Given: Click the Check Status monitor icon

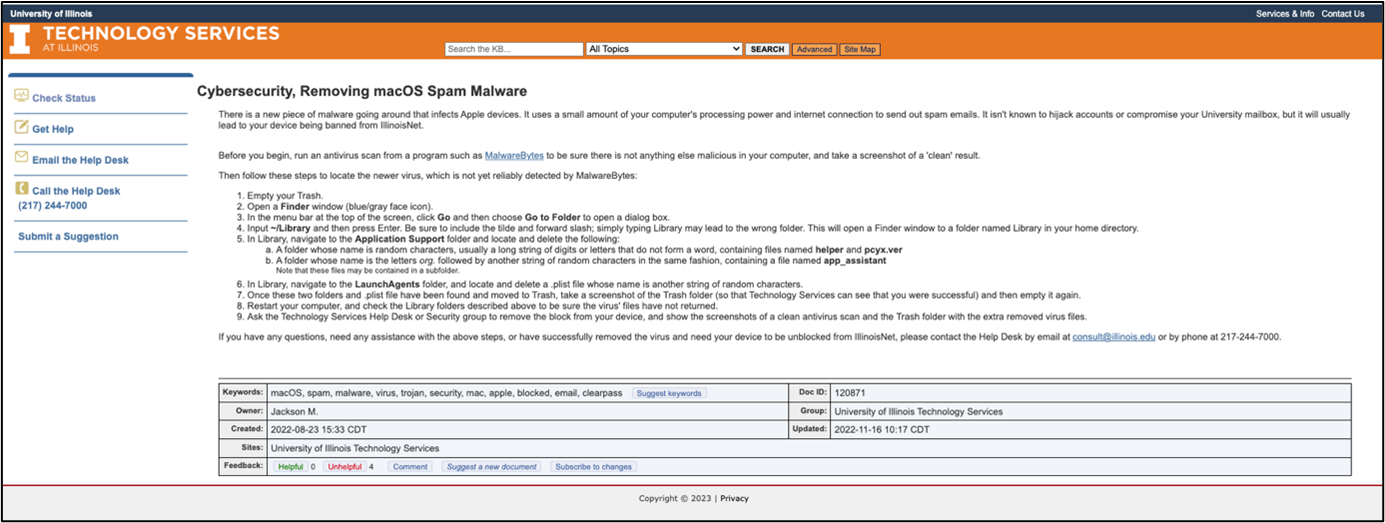Looking at the screenshot, I should tap(22, 97).
